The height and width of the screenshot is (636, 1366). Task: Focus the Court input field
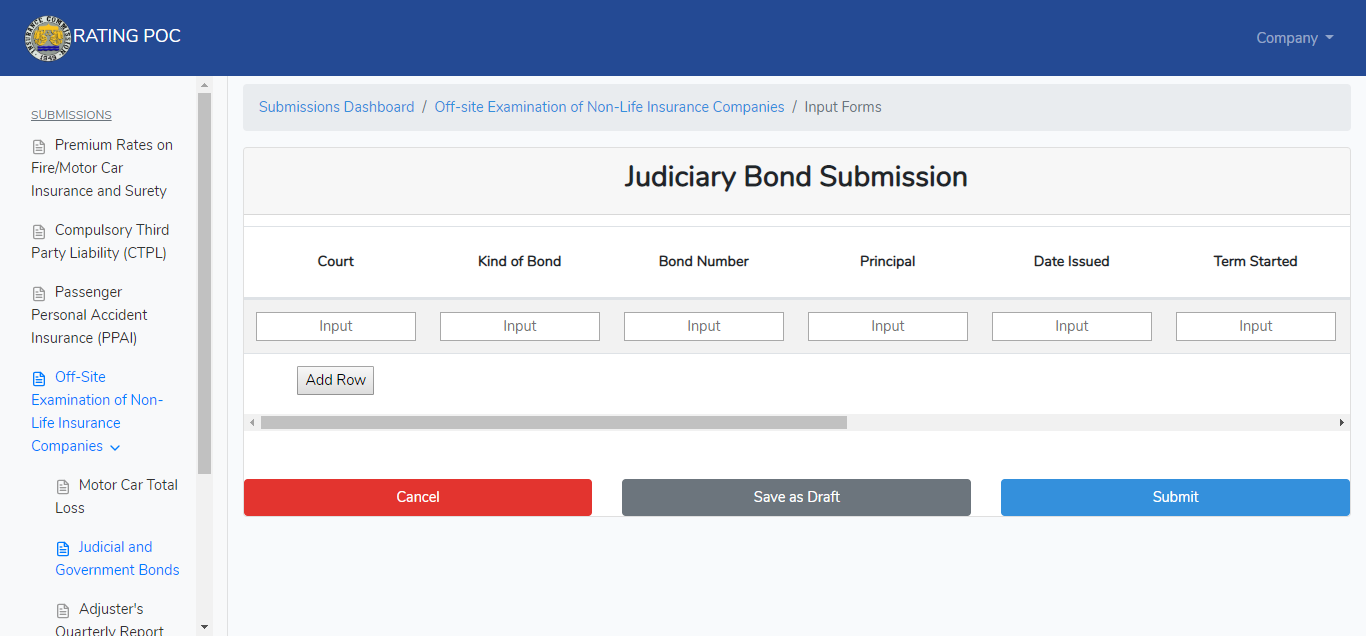click(x=336, y=326)
